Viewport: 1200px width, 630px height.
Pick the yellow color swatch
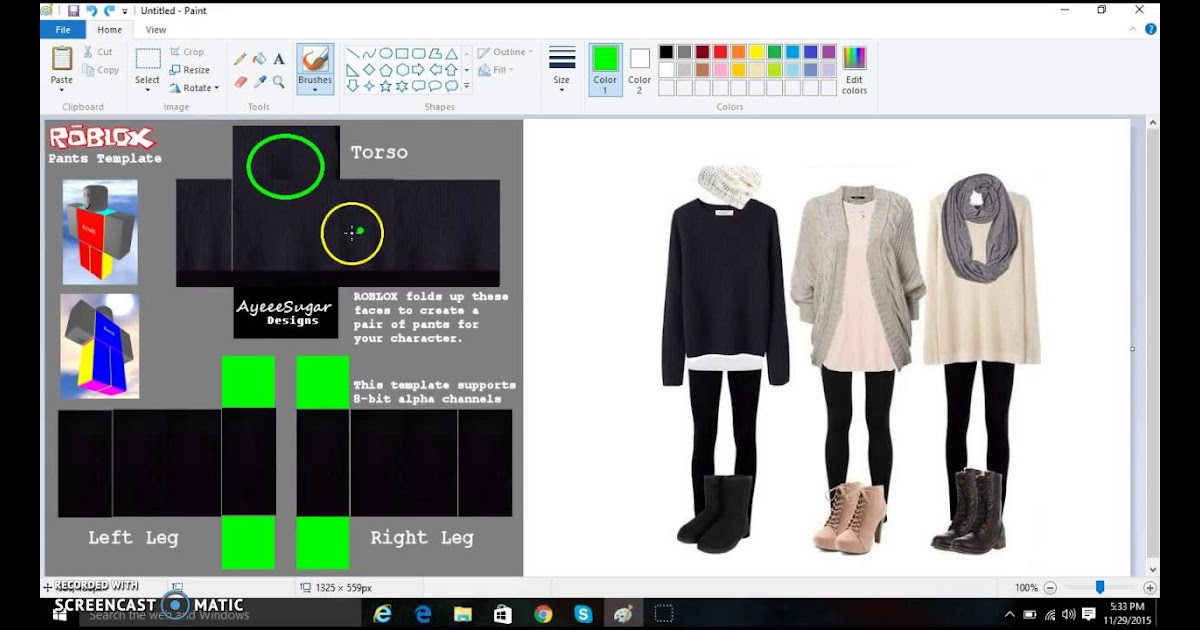pos(756,52)
